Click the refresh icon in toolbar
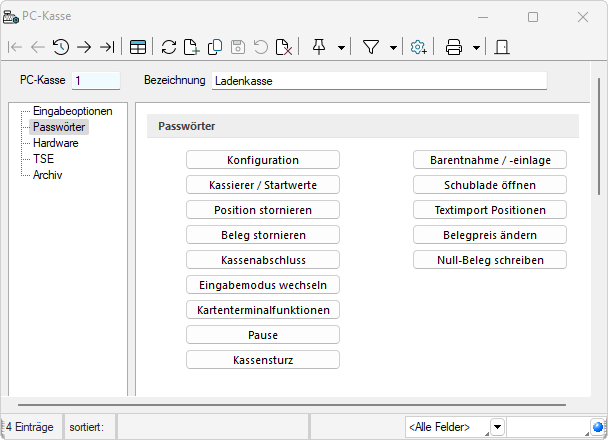 coord(169,47)
